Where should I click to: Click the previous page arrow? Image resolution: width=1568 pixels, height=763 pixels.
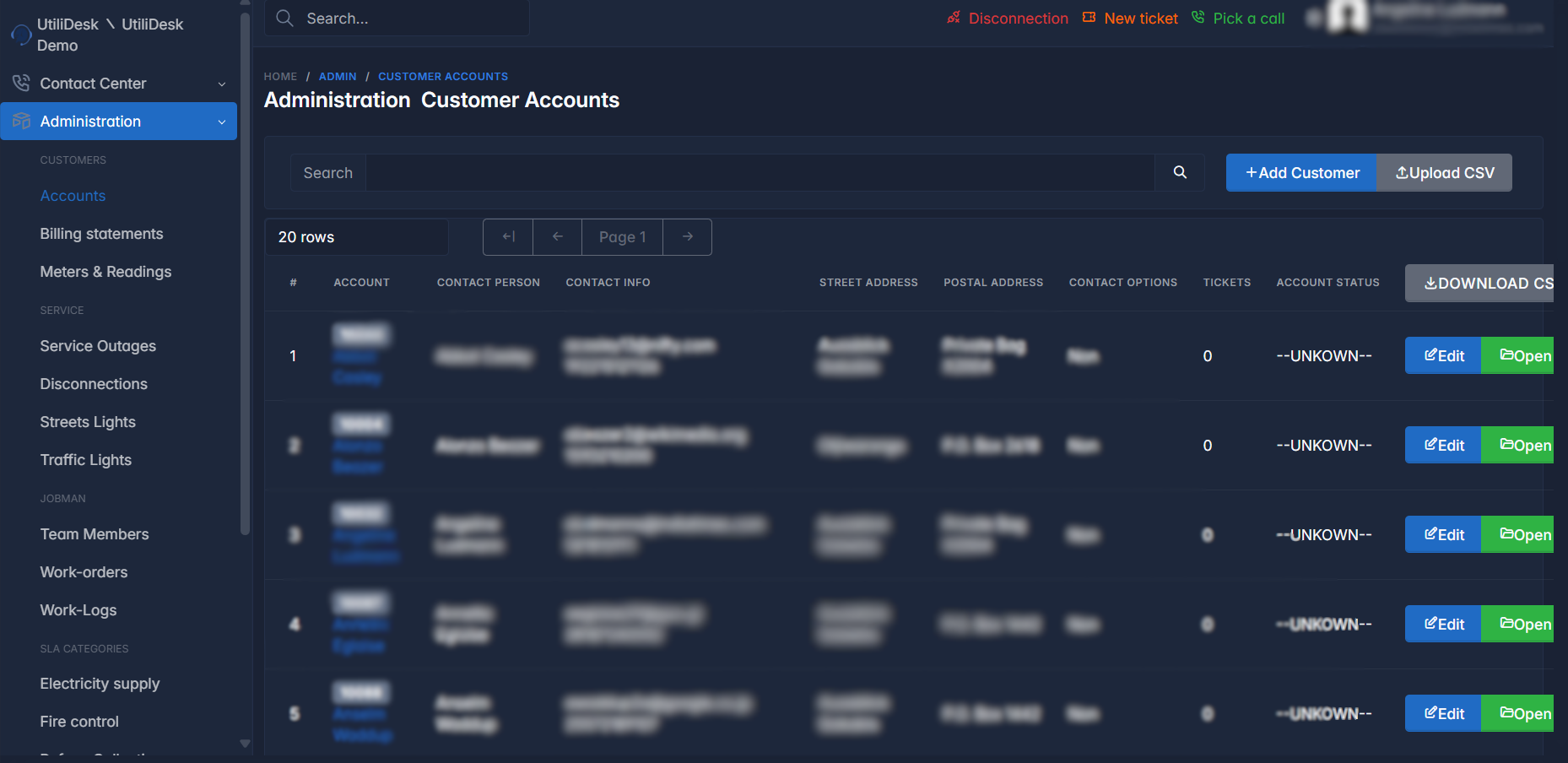557,237
